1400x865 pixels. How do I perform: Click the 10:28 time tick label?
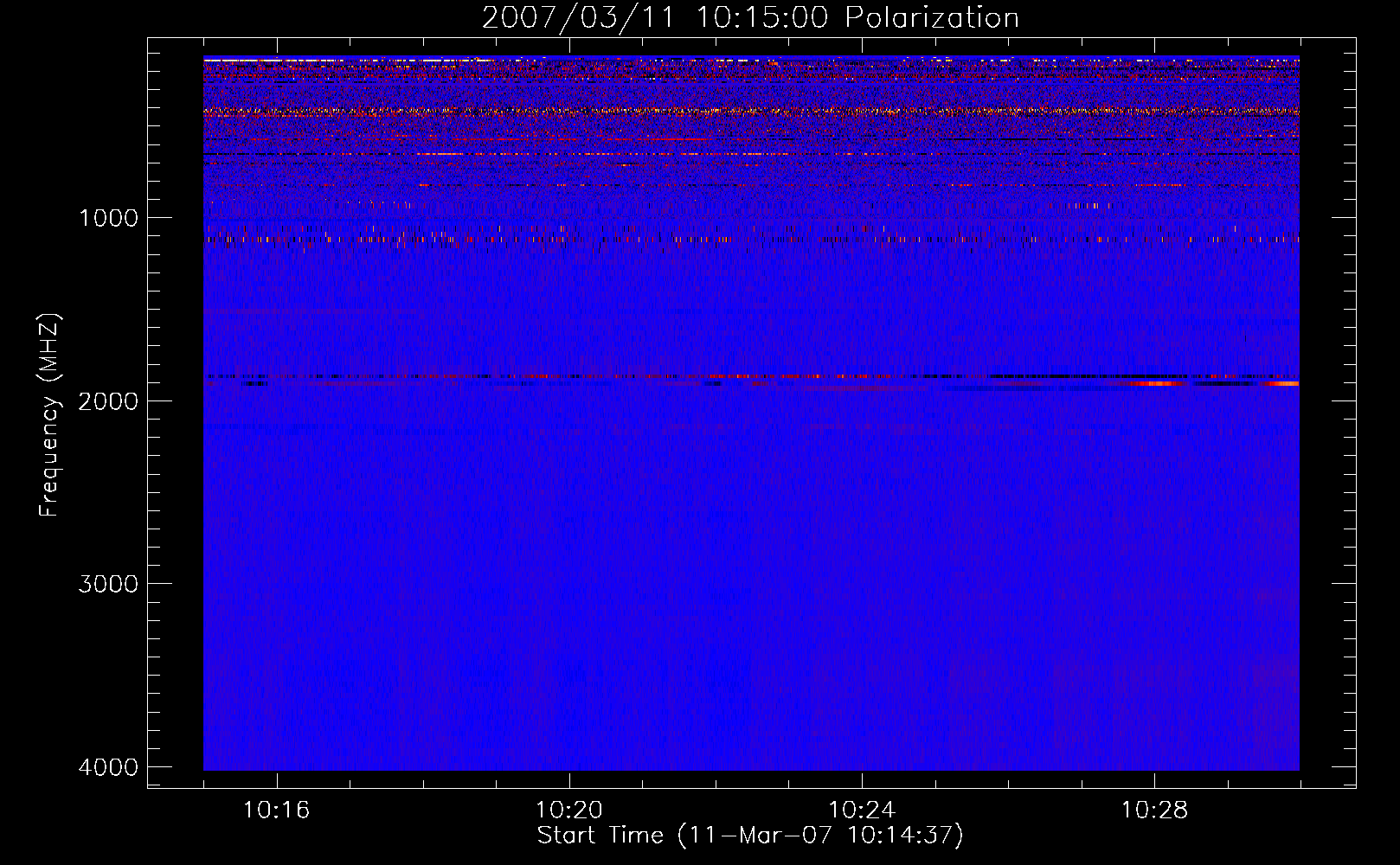click(x=1154, y=811)
